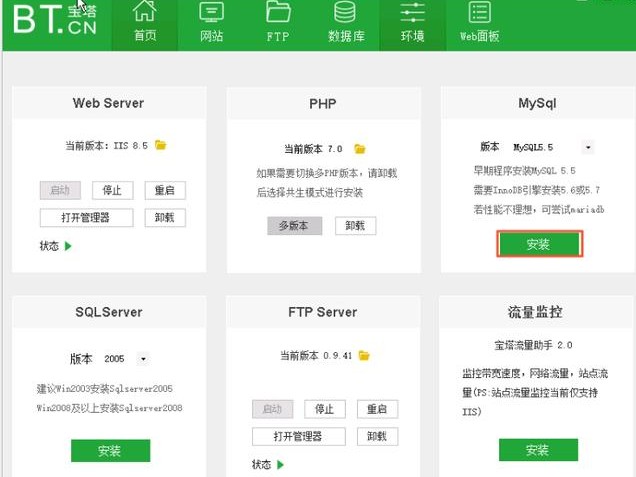Click Web Server 启动 button
Screen dimensions: 636x477
[x=60, y=190]
